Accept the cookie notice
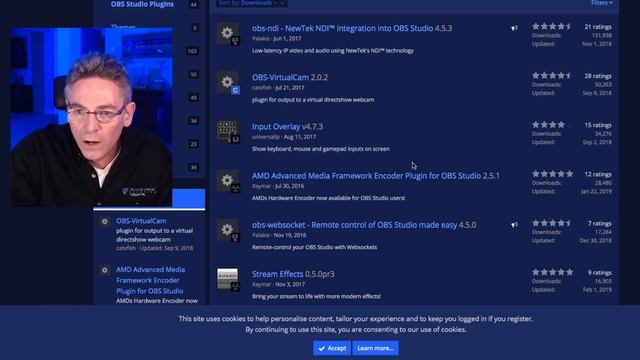 pyautogui.click(x=332, y=348)
